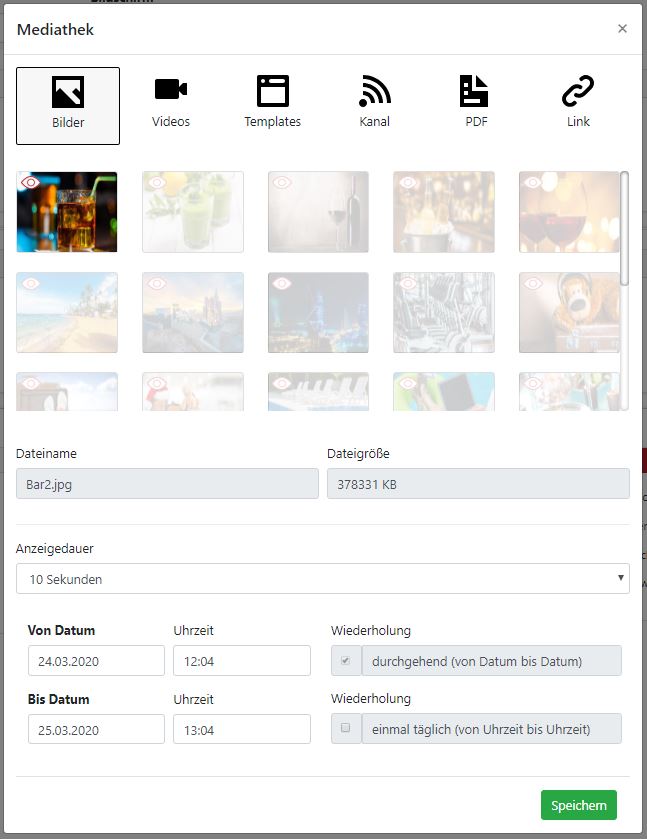Click eye icon on cocktail glass thumbnail
The image size is (647, 839).
coord(31,183)
